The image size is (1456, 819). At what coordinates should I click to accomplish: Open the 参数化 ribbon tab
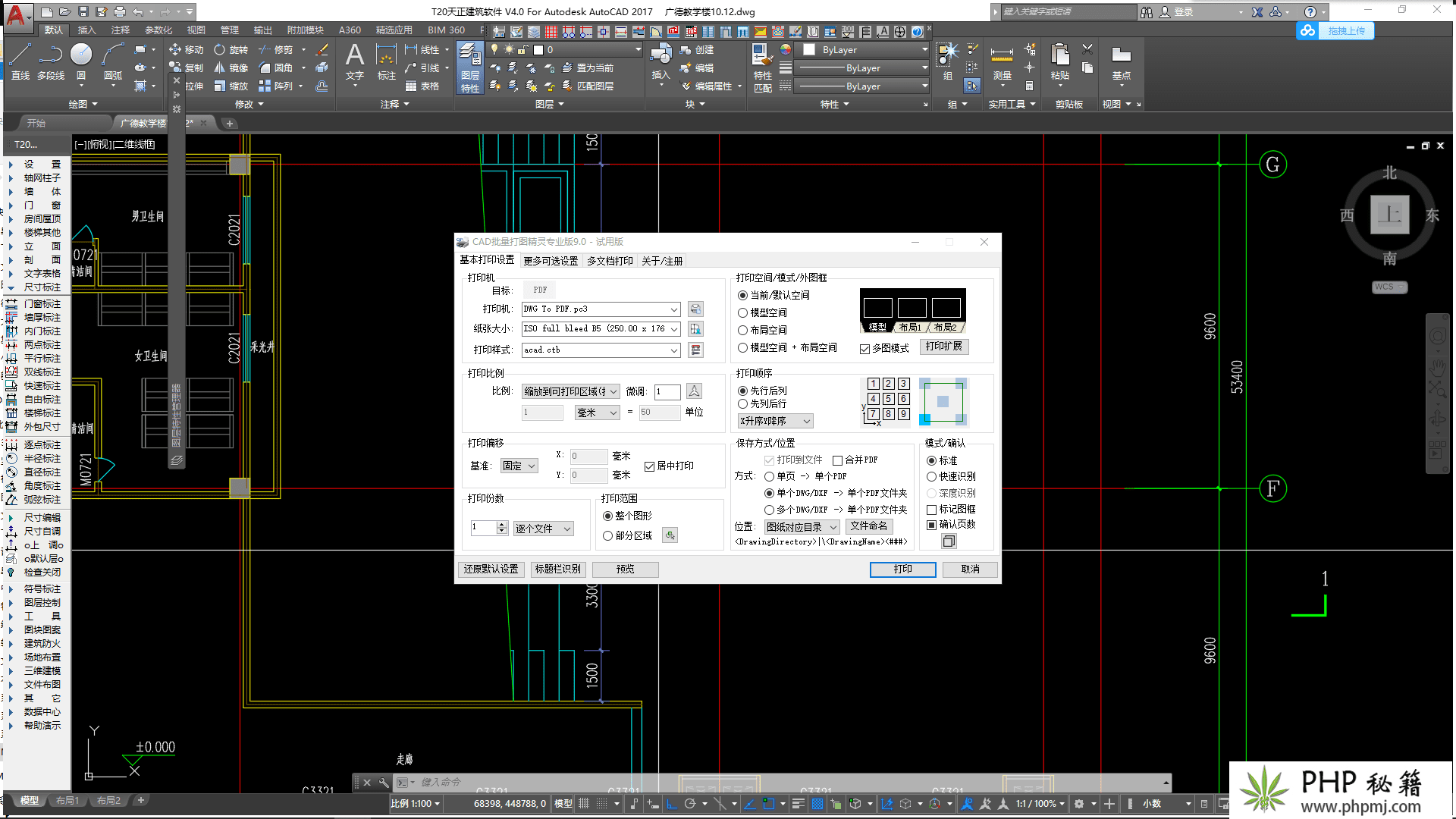click(158, 30)
